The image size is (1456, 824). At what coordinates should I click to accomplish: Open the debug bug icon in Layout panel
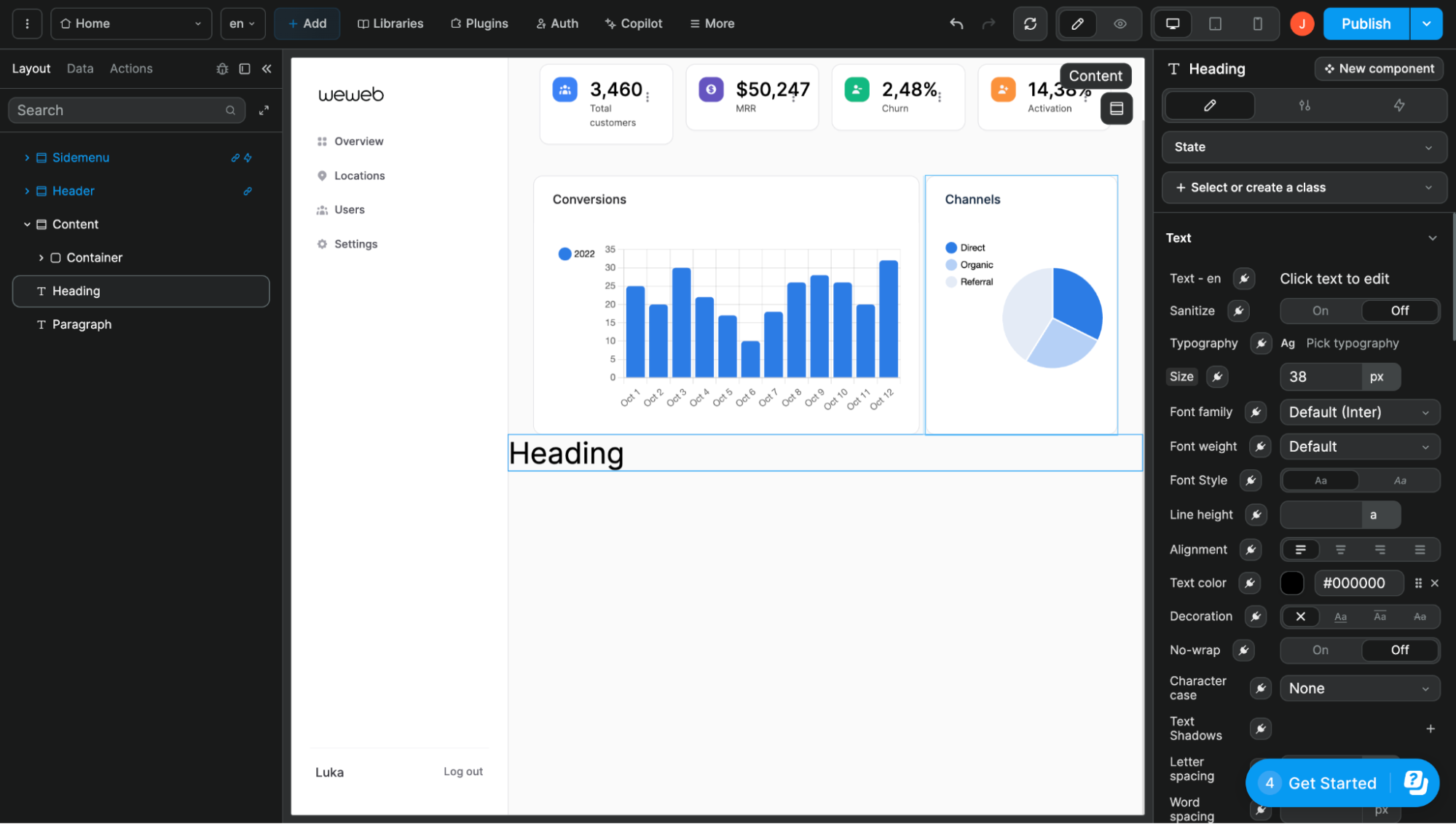click(222, 68)
